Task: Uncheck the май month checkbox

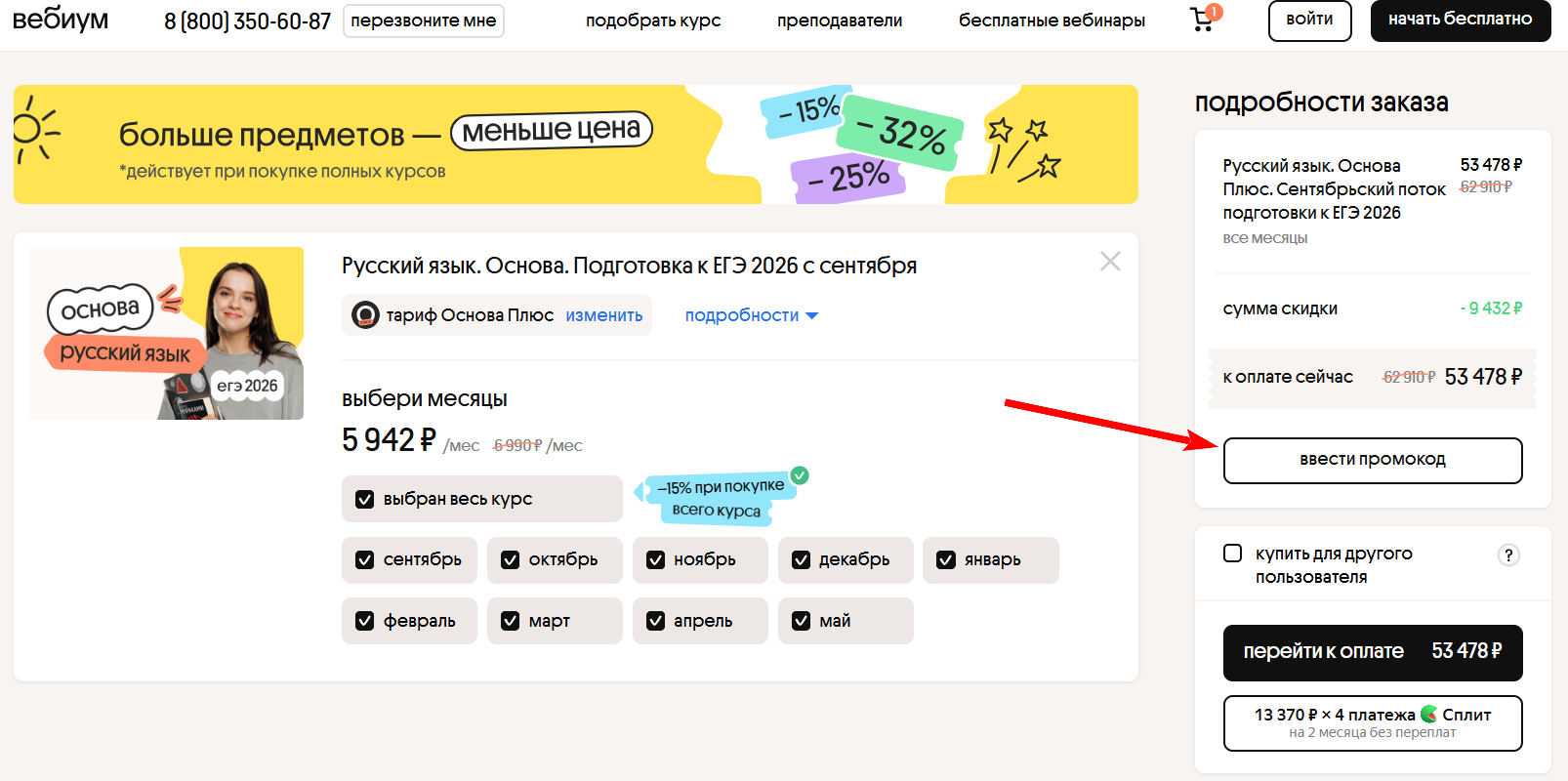Action: [802, 621]
